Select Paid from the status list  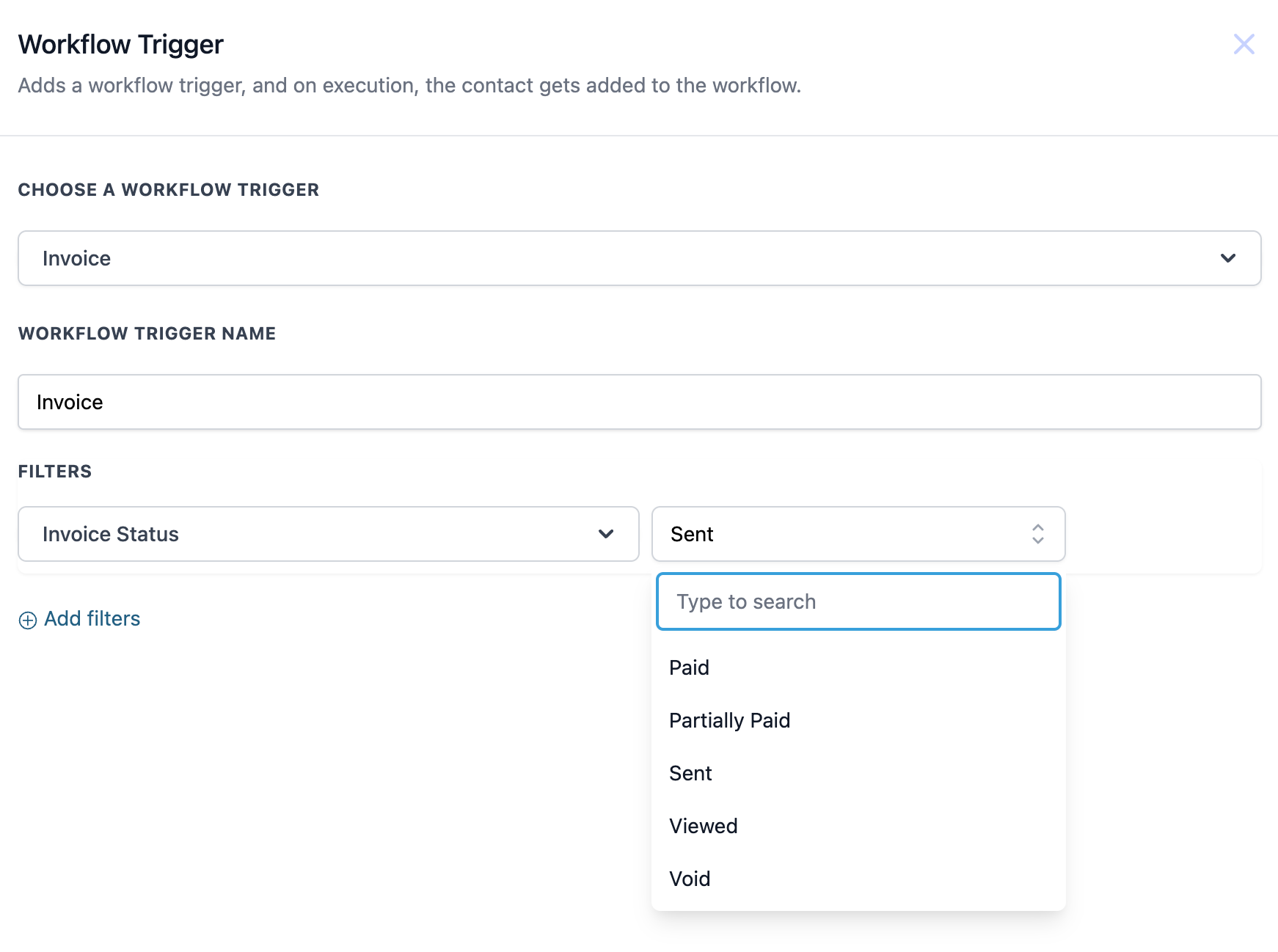coord(689,667)
